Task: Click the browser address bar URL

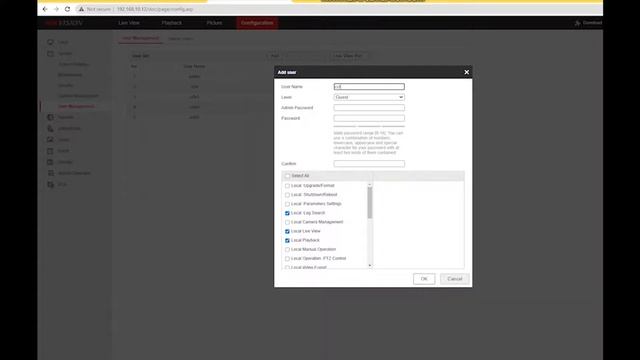Action: pos(155,9)
